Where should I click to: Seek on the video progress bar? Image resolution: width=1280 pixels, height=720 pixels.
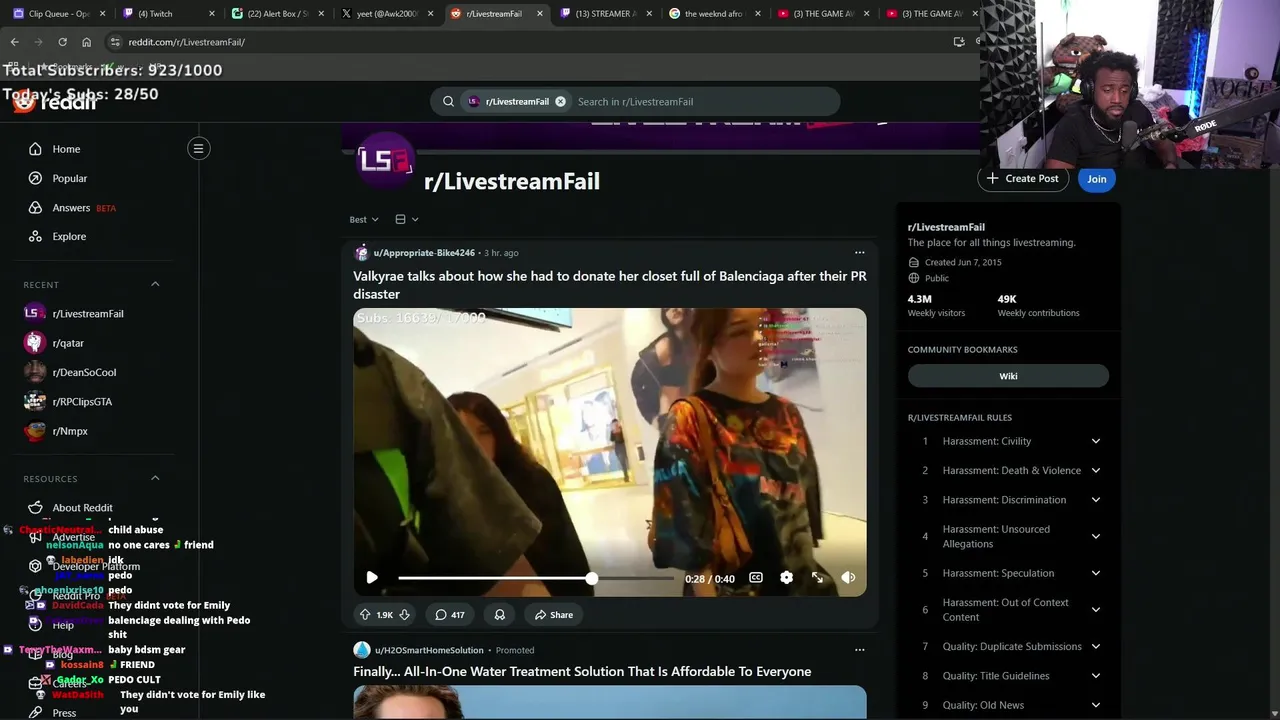click(x=536, y=578)
